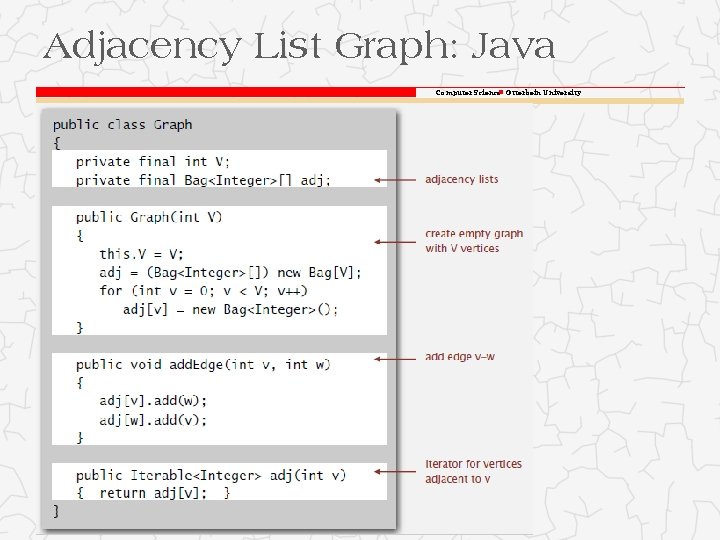This screenshot has height=540, width=720.
Task: Click the "with V vertices" annotation line
Action: click(x=462, y=248)
